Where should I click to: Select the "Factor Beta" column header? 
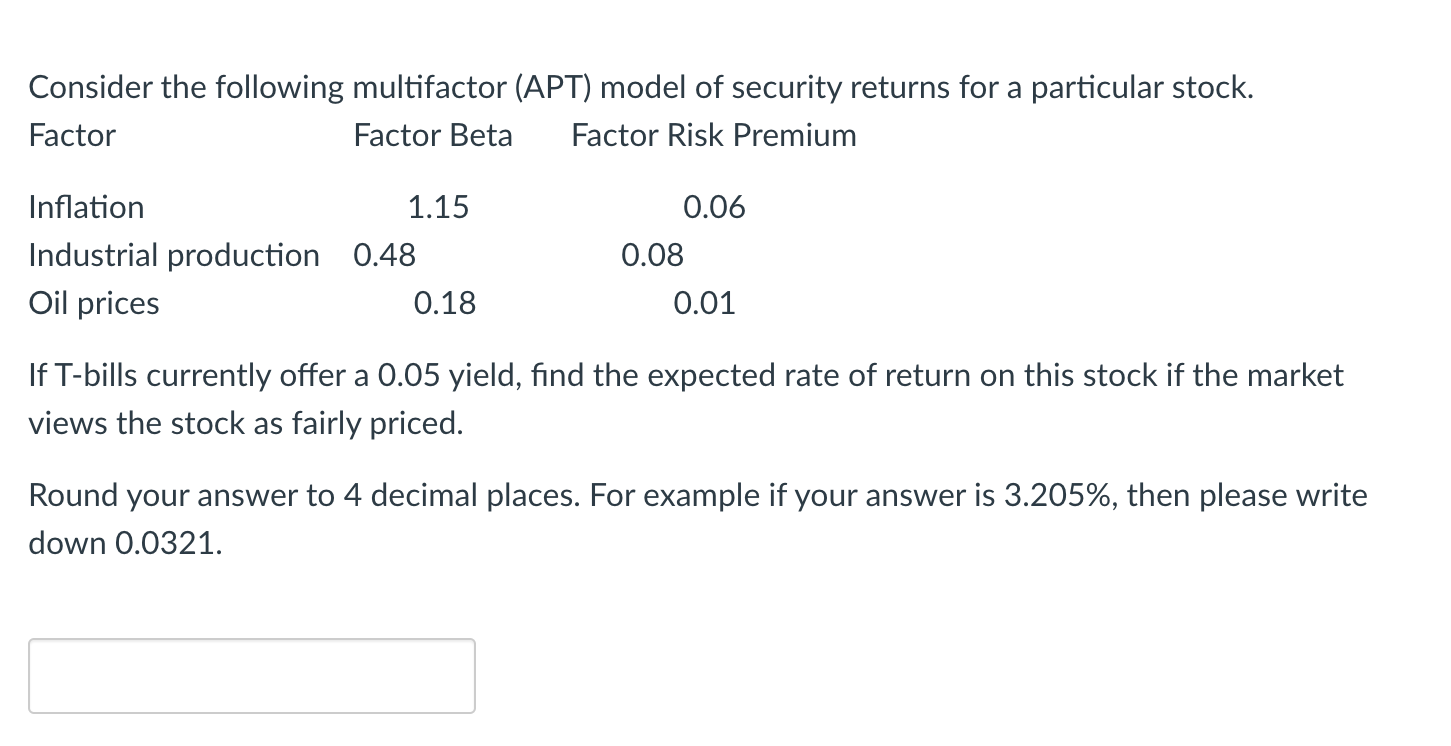click(432, 135)
